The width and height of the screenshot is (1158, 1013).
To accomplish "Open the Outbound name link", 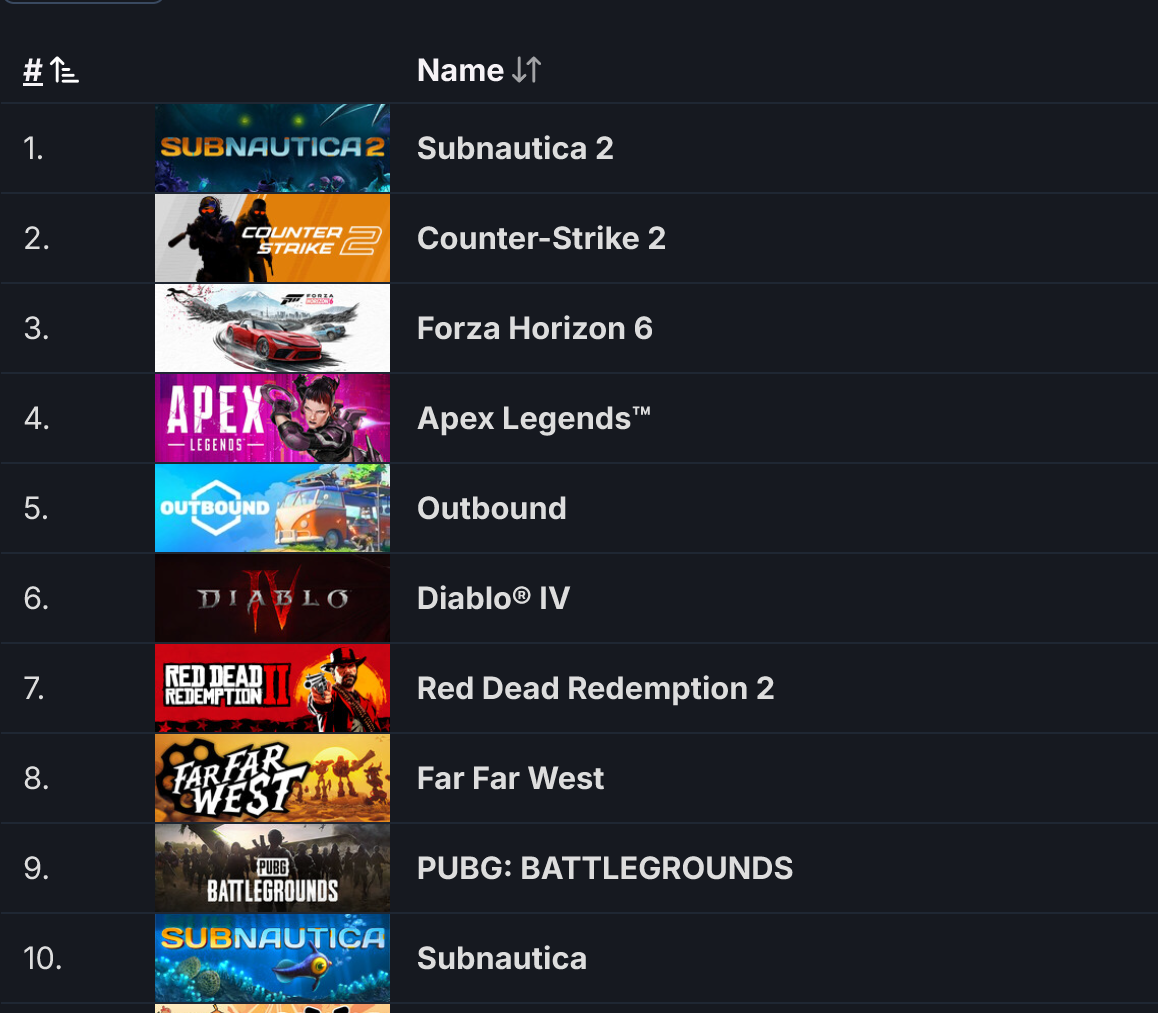I will click(492, 509).
